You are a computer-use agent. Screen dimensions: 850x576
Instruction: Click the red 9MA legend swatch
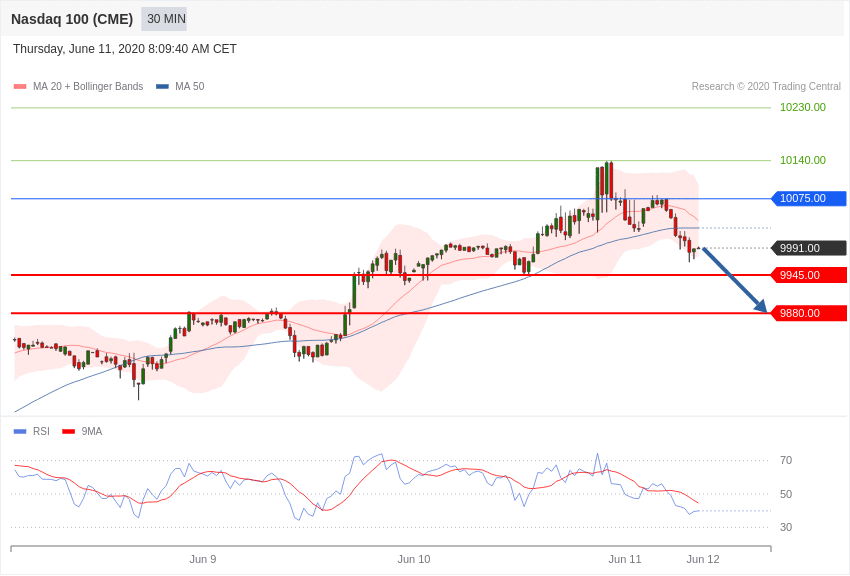69,432
